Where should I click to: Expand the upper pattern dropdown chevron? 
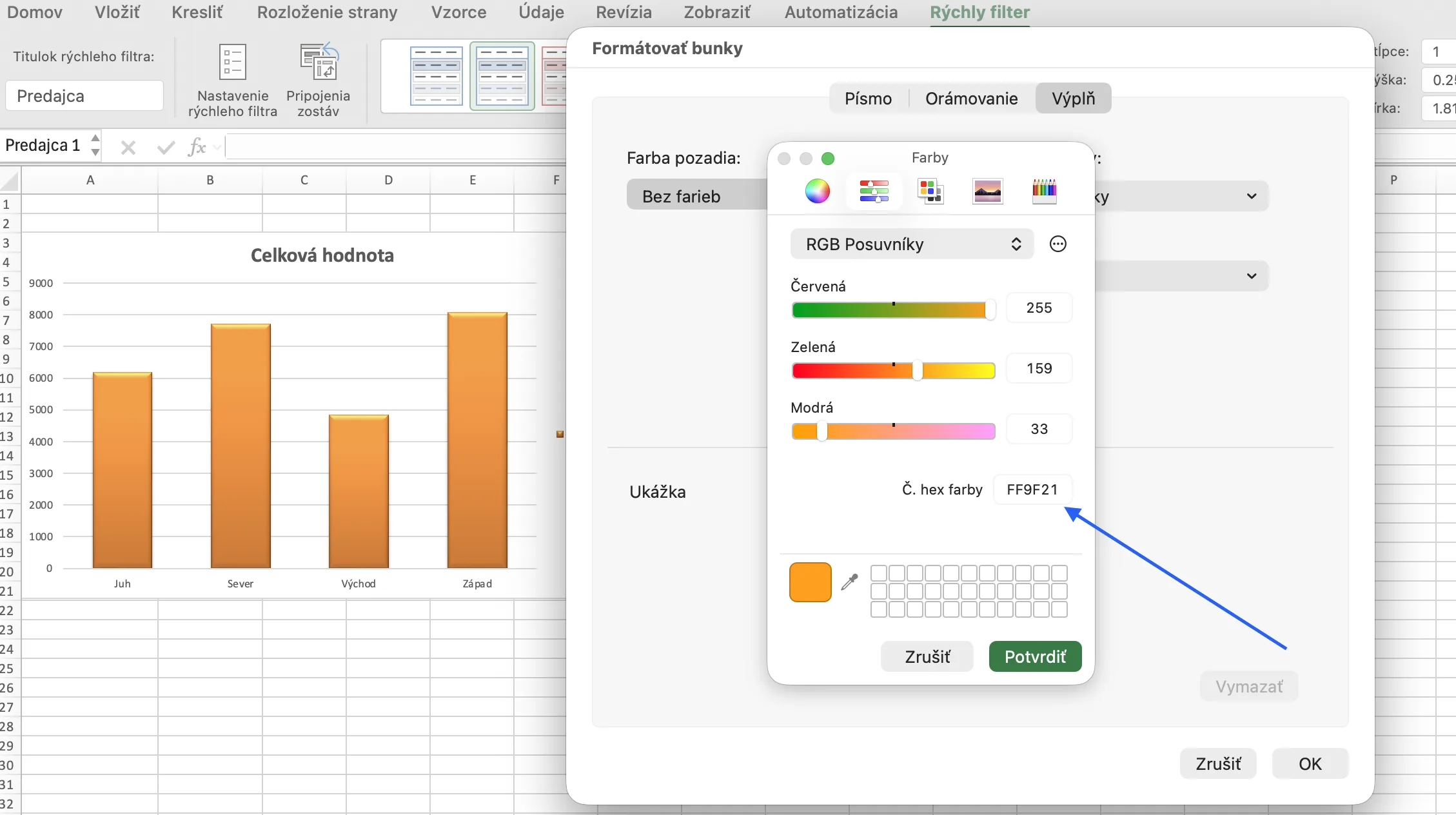point(1252,196)
